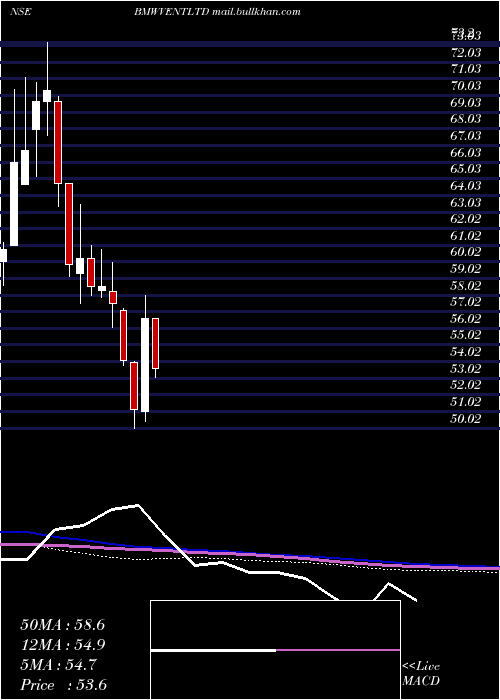Viewport: 500px width, 700px height.
Task: Click the 67.03 price axis label
Action: pos(466,136)
